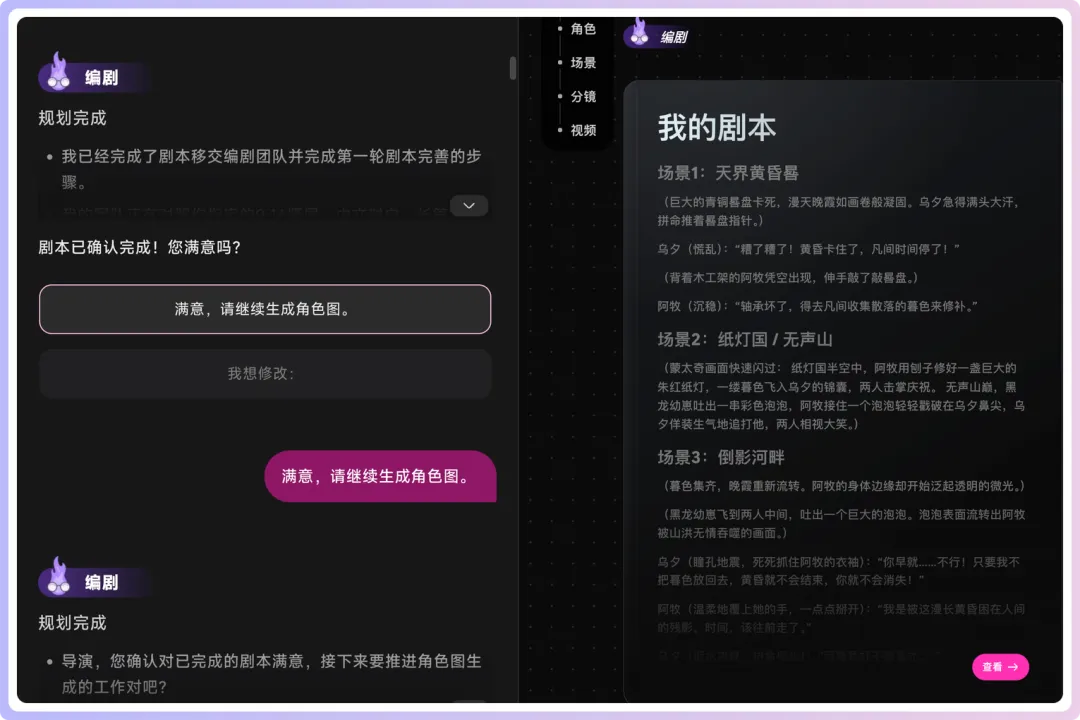Expand the collapsed message using the down chevron

pyautogui.click(x=468, y=206)
